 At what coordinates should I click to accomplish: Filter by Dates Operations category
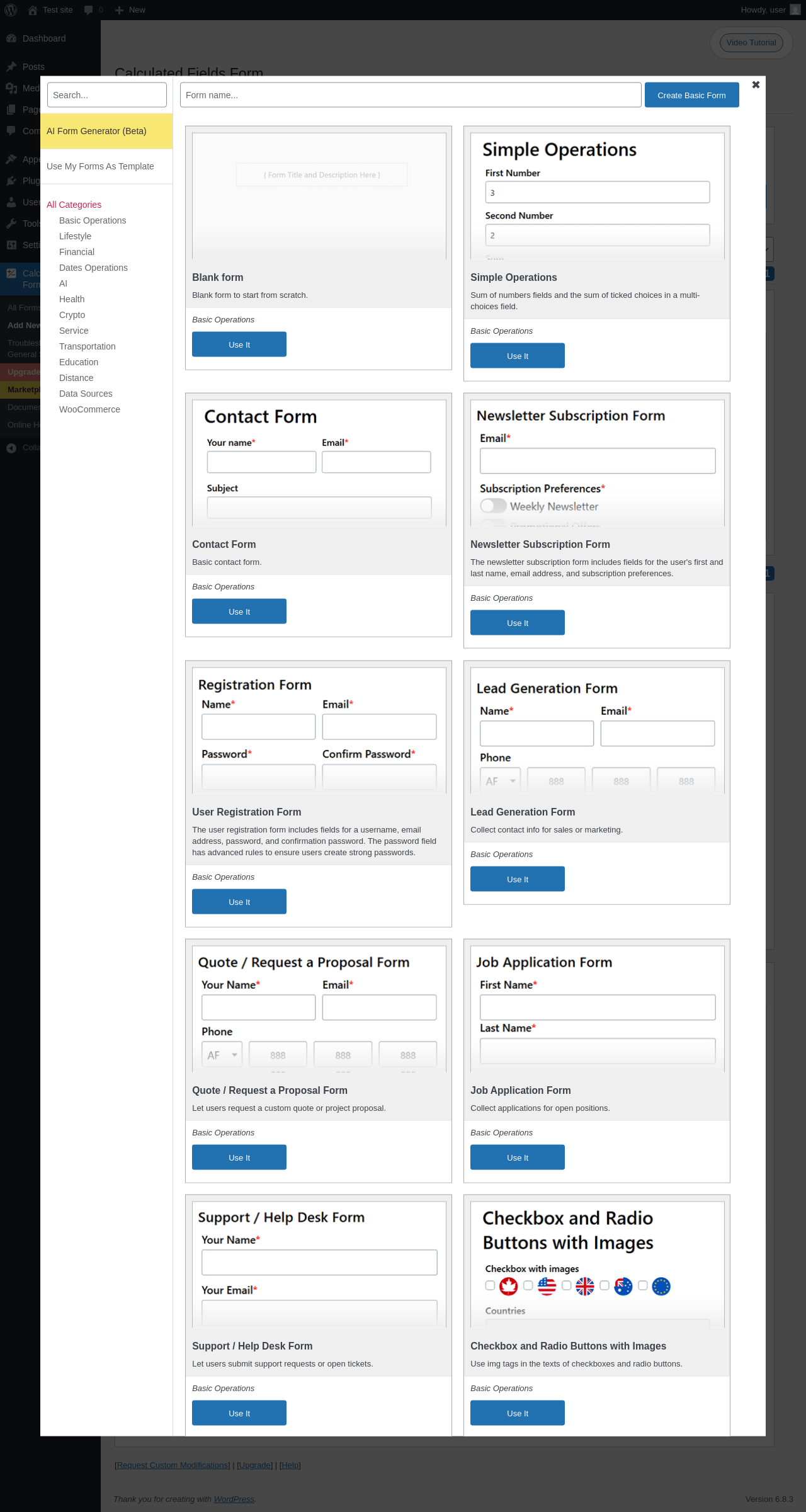(x=93, y=268)
